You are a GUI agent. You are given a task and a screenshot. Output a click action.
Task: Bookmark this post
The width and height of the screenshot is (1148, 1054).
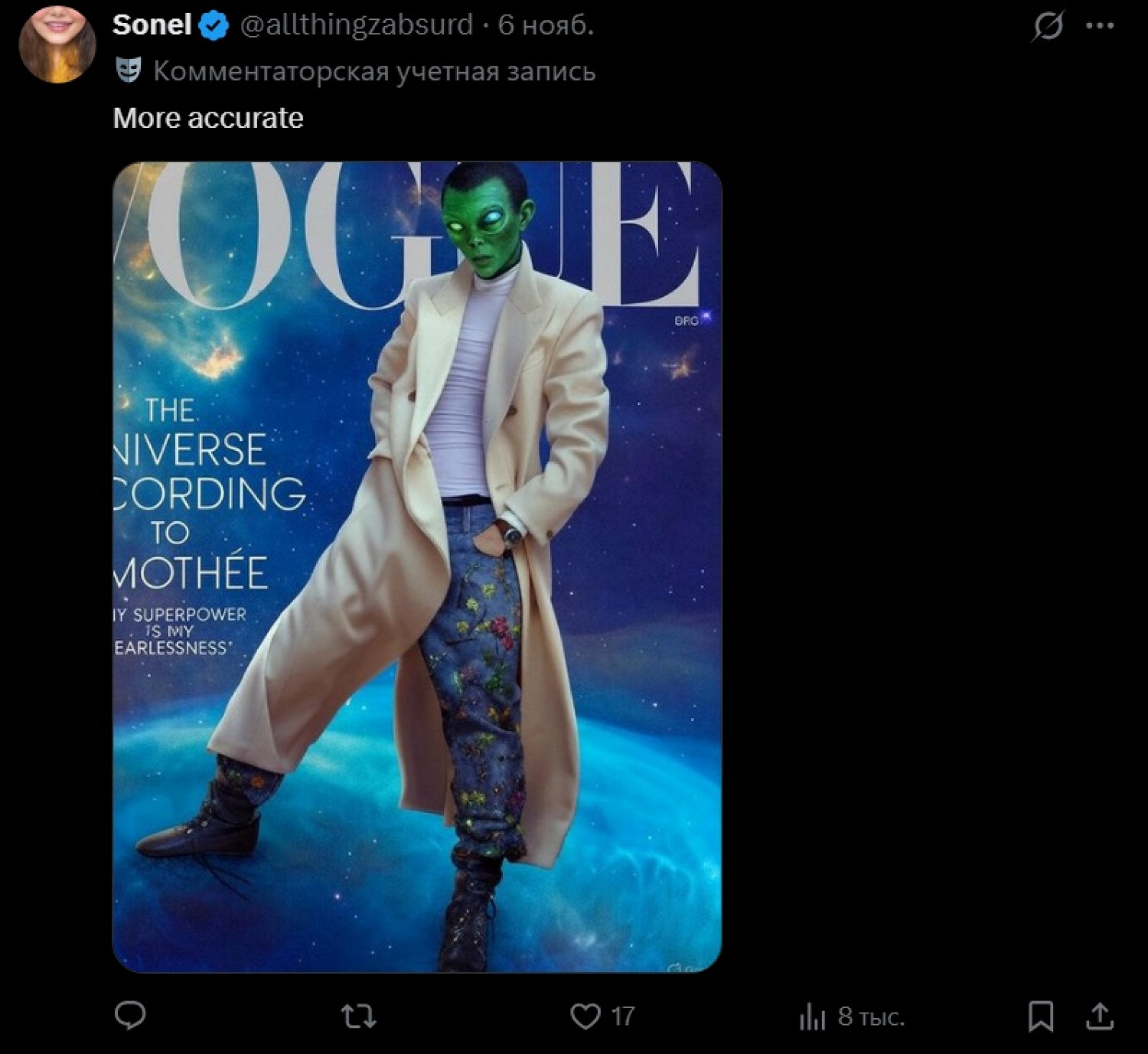(x=1041, y=1016)
